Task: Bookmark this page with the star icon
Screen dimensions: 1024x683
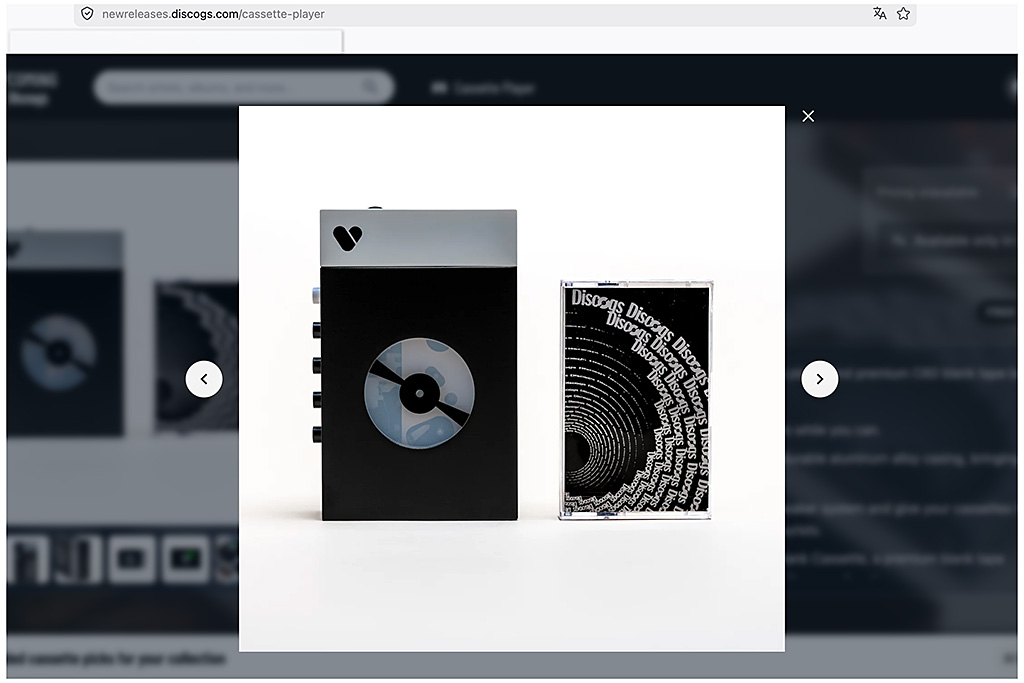Action: pyautogui.click(x=903, y=14)
